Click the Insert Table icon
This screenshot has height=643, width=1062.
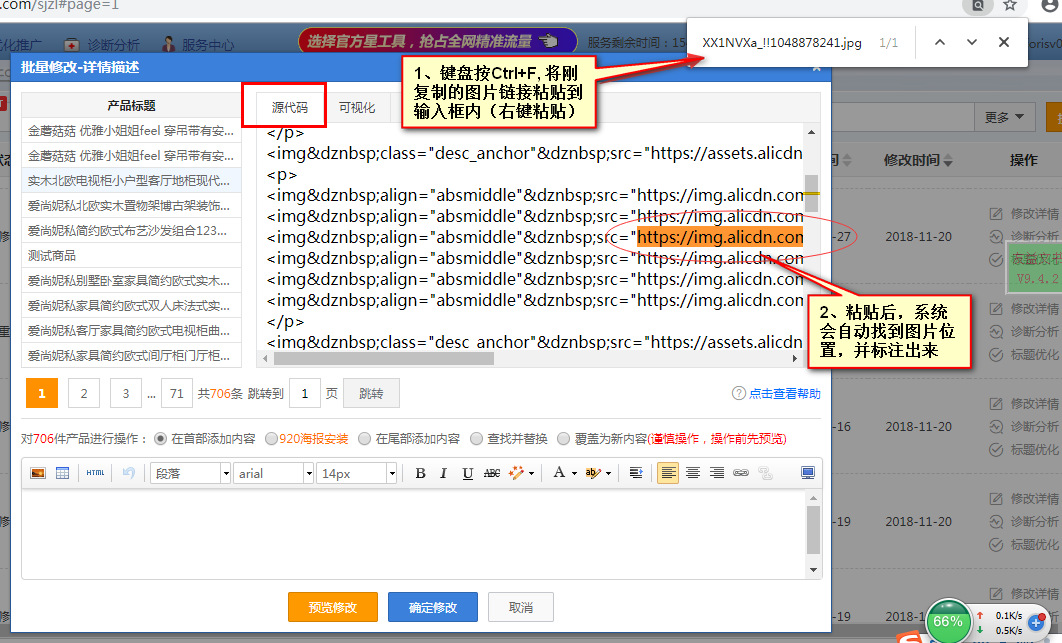(x=63, y=473)
